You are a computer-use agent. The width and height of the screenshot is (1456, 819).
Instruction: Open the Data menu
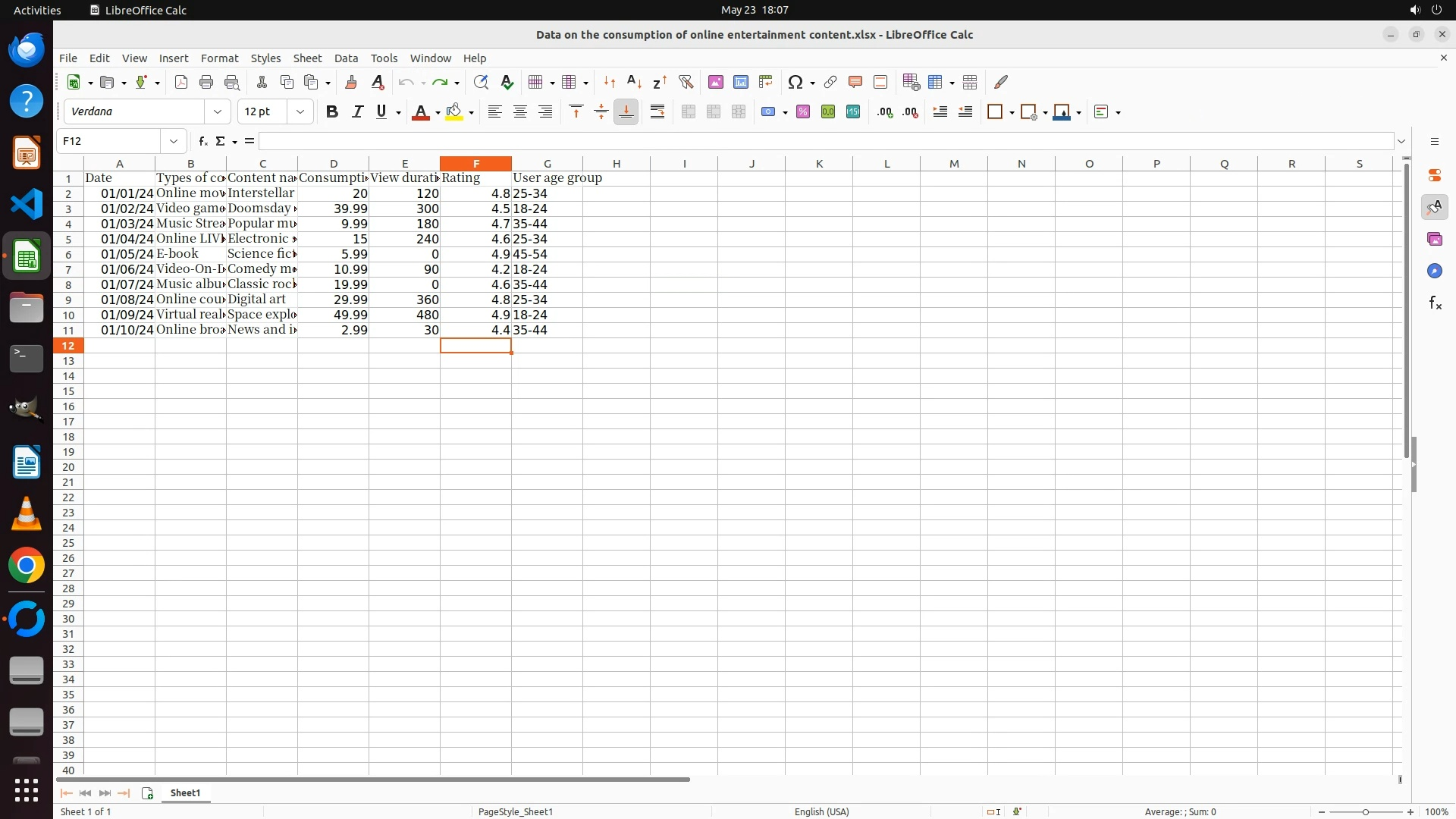[x=346, y=58]
